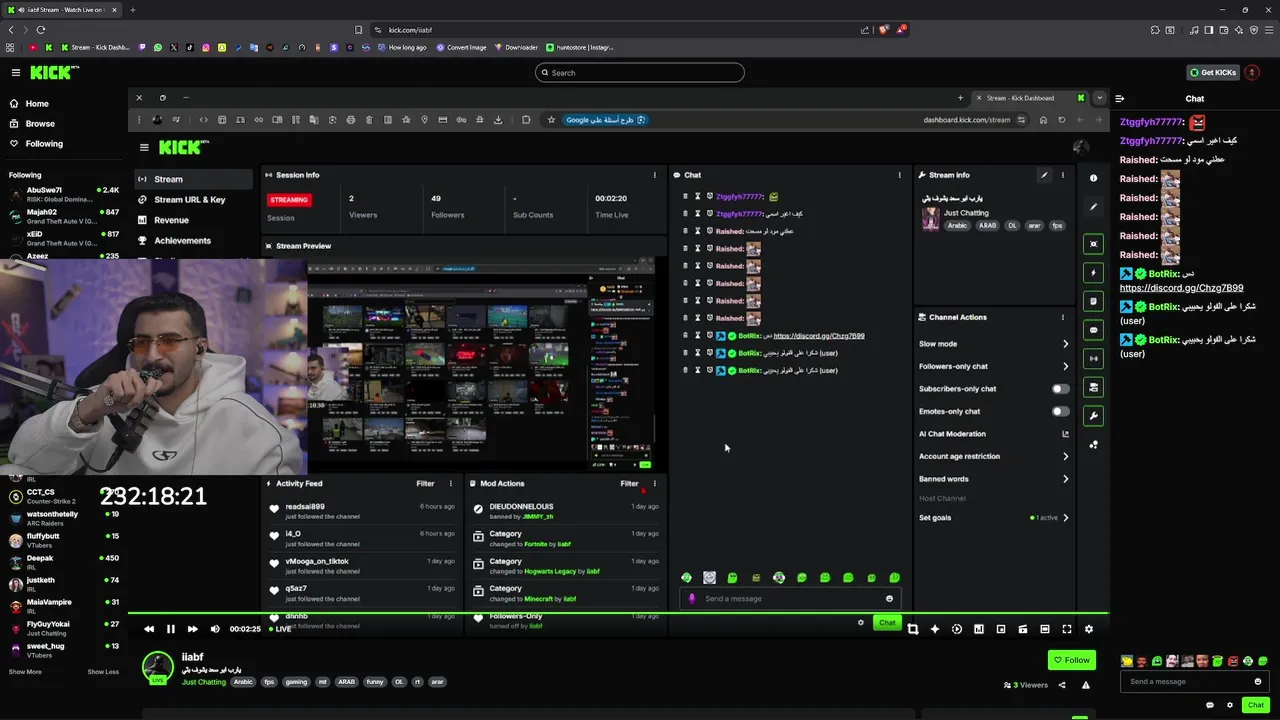This screenshot has width=1280, height=720.
Task: Open Stream info three-dot menu
Action: 1062,175
